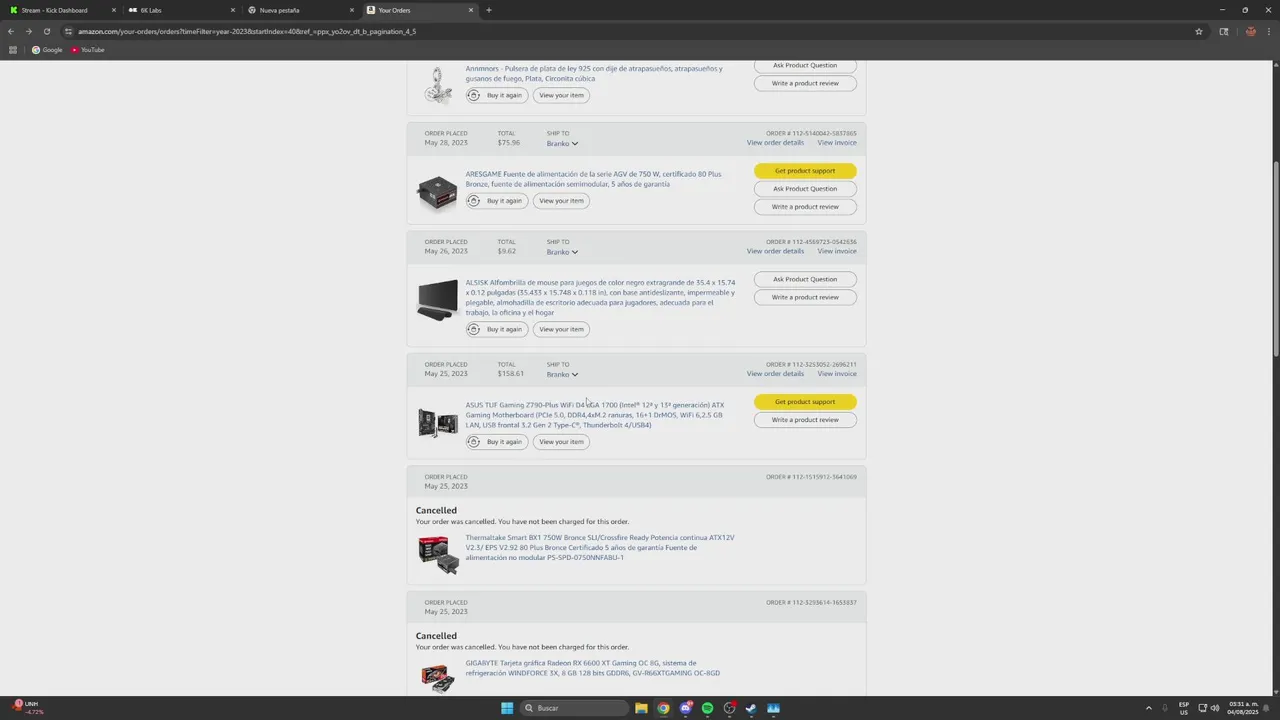Click the ASUS TUF motherboard thumbnail
The height and width of the screenshot is (720, 1280).
[437, 423]
